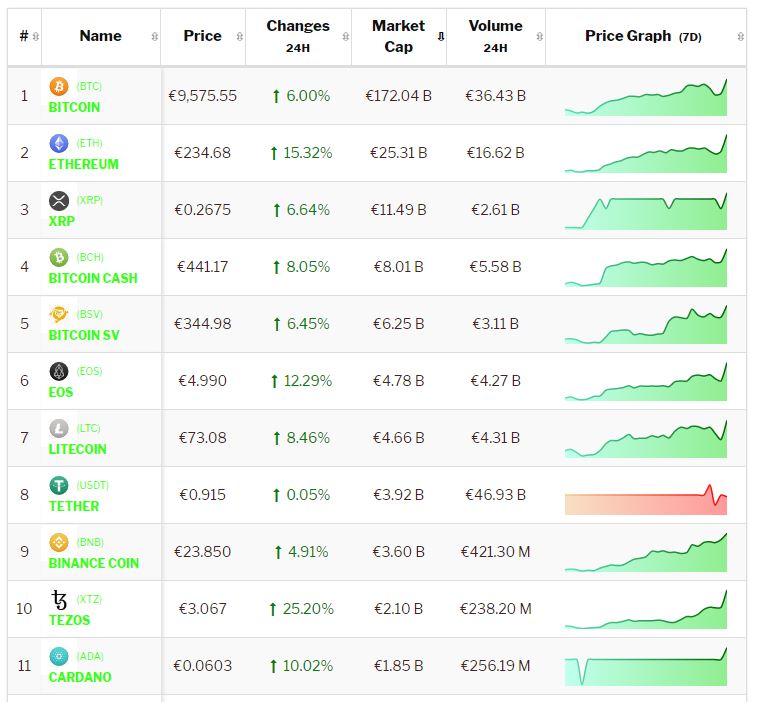This screenshot has width=757, height=702.
Task: Click Cardano's 7-day price graph
Action: click(645, 667)
